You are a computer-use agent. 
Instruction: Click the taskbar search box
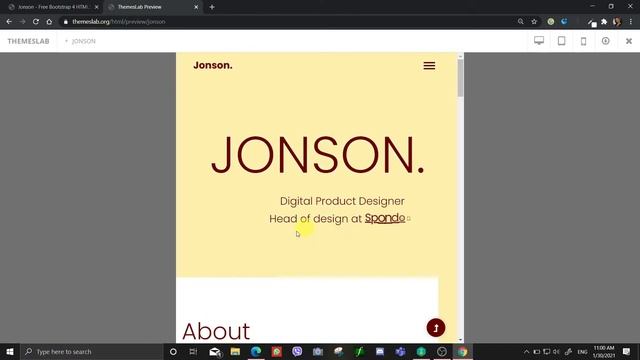coord(92,351)
